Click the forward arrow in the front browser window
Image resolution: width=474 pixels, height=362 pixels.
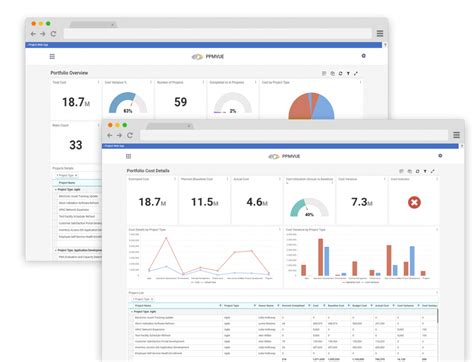pos(119,135)
